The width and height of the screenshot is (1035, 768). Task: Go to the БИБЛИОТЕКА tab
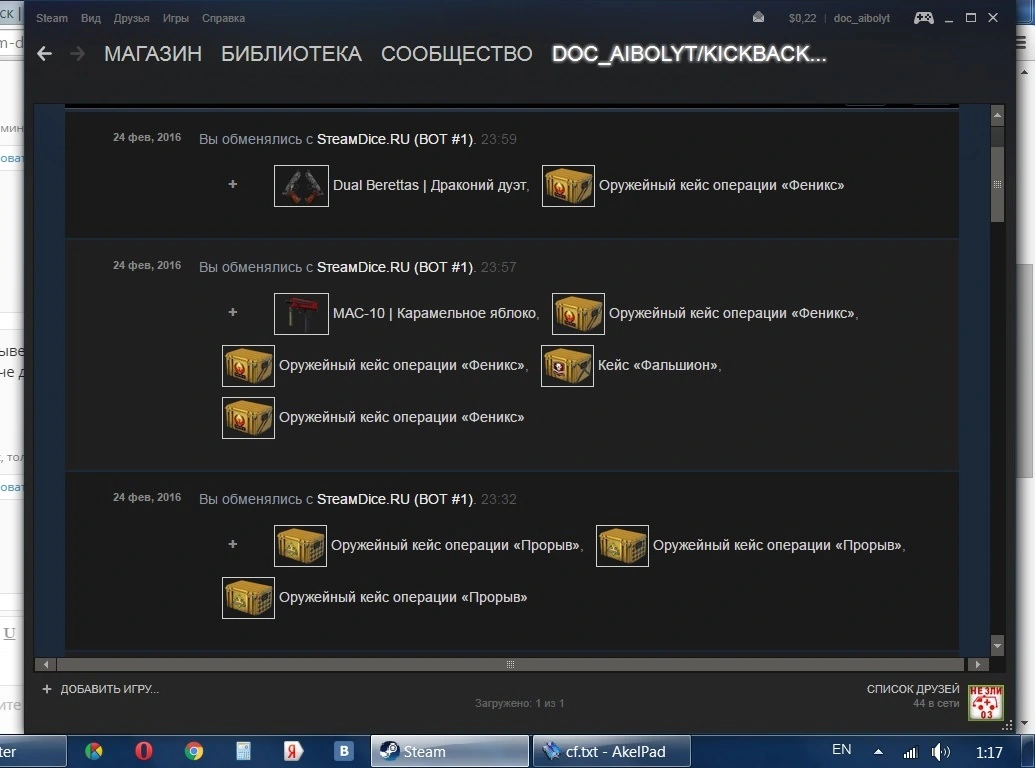pos(291,53)
